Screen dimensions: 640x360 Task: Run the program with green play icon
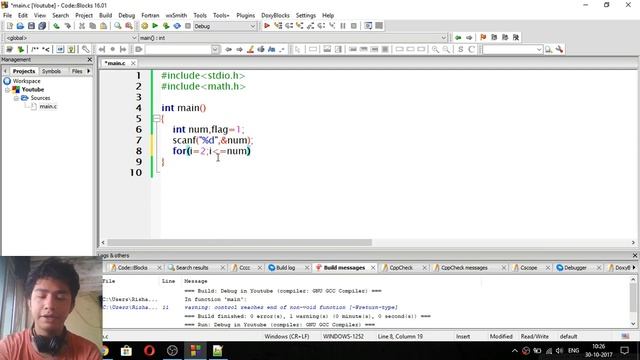point(155,26)
